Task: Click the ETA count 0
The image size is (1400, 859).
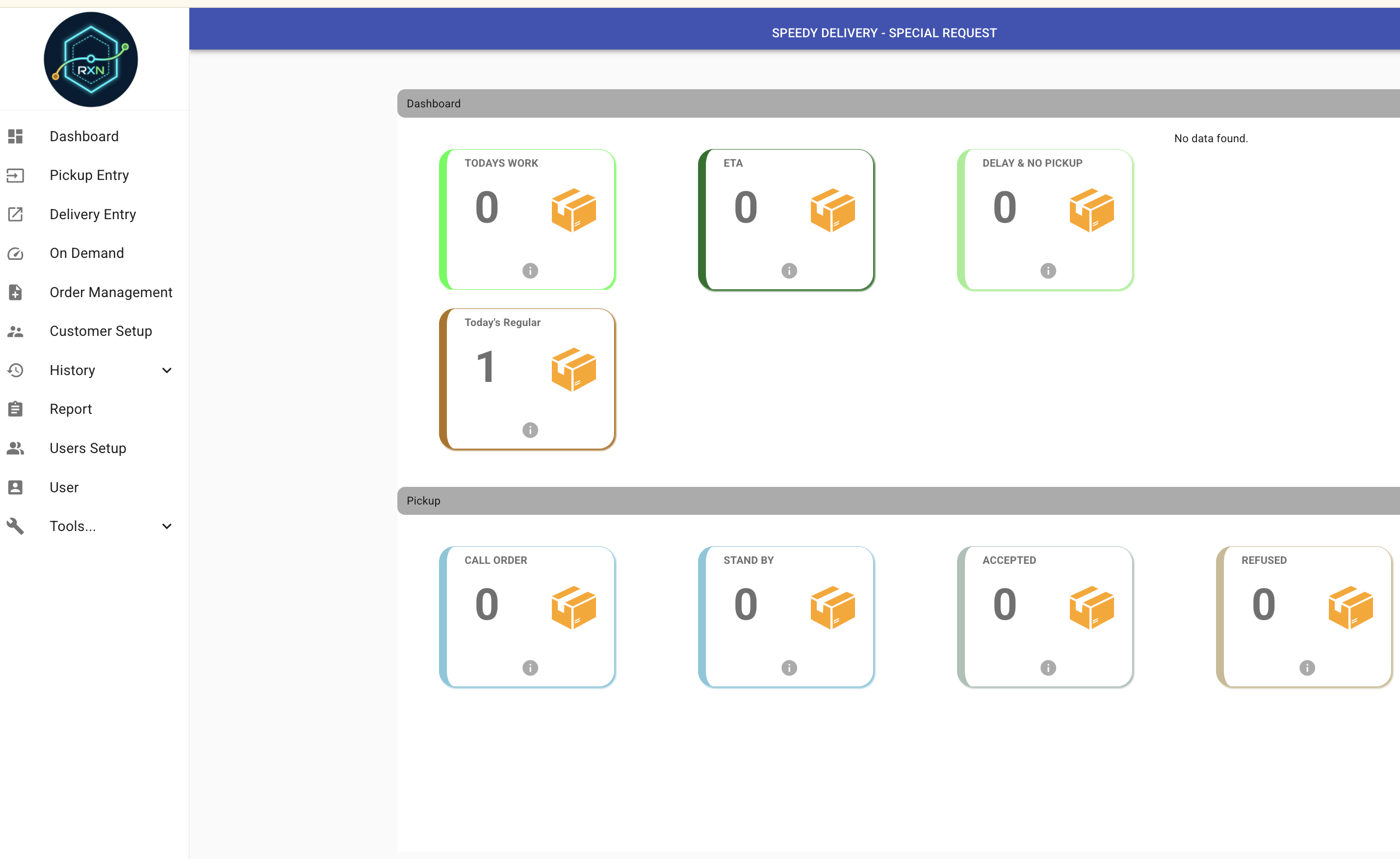Action: [746, 207]
